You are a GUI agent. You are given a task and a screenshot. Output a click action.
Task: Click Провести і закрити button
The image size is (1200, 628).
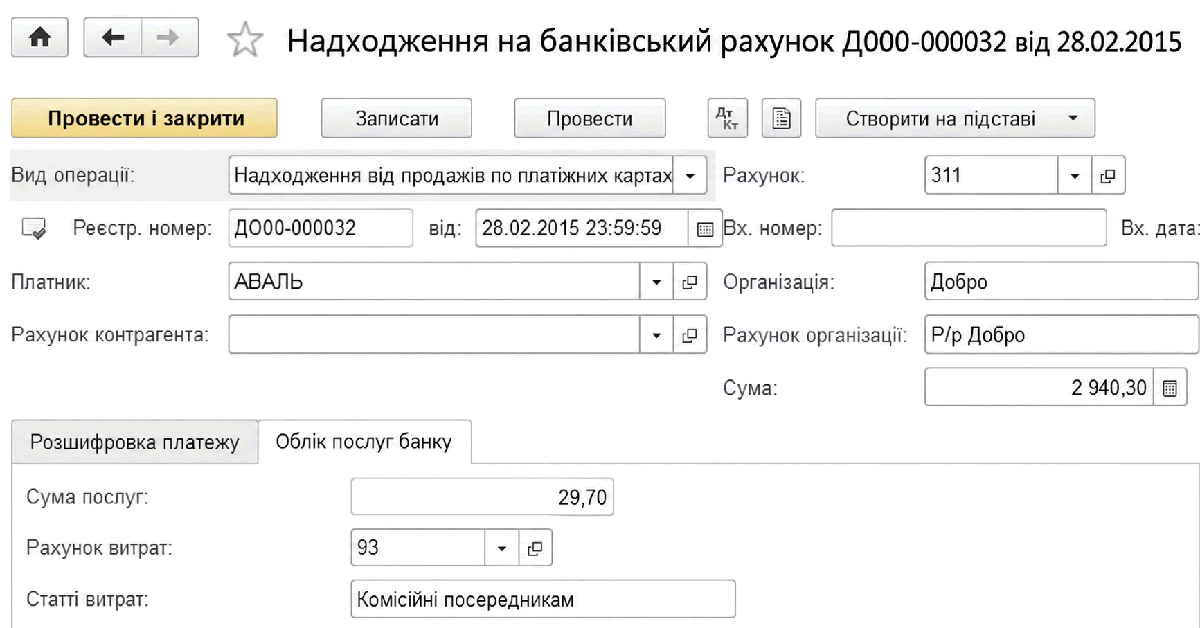coord(145,118)
